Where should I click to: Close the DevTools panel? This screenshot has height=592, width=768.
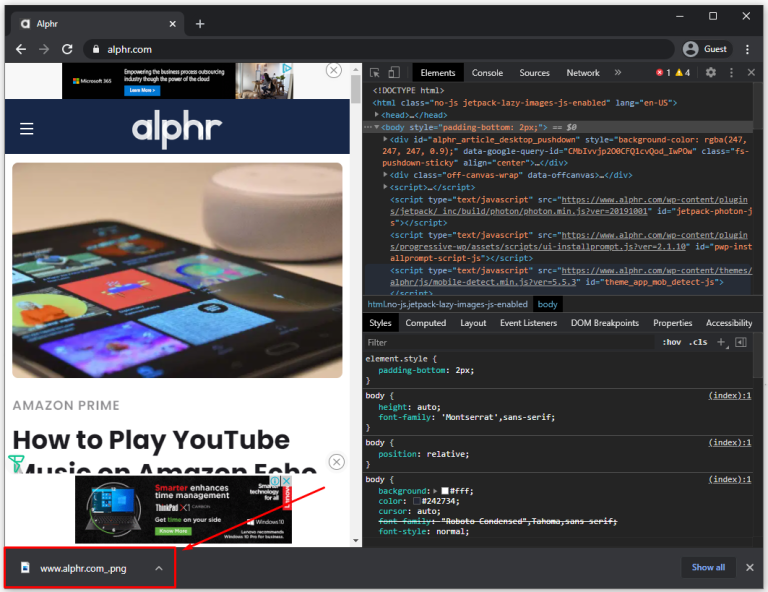751,72
